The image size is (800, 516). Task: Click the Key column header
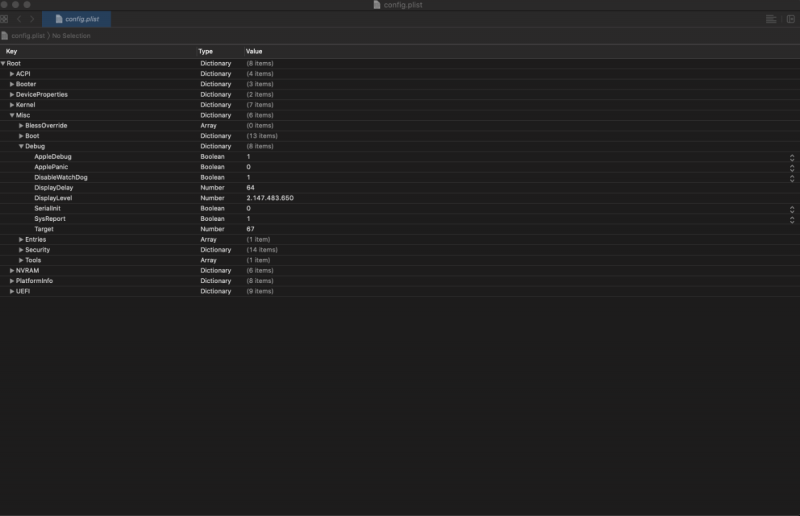click(11, 52)
